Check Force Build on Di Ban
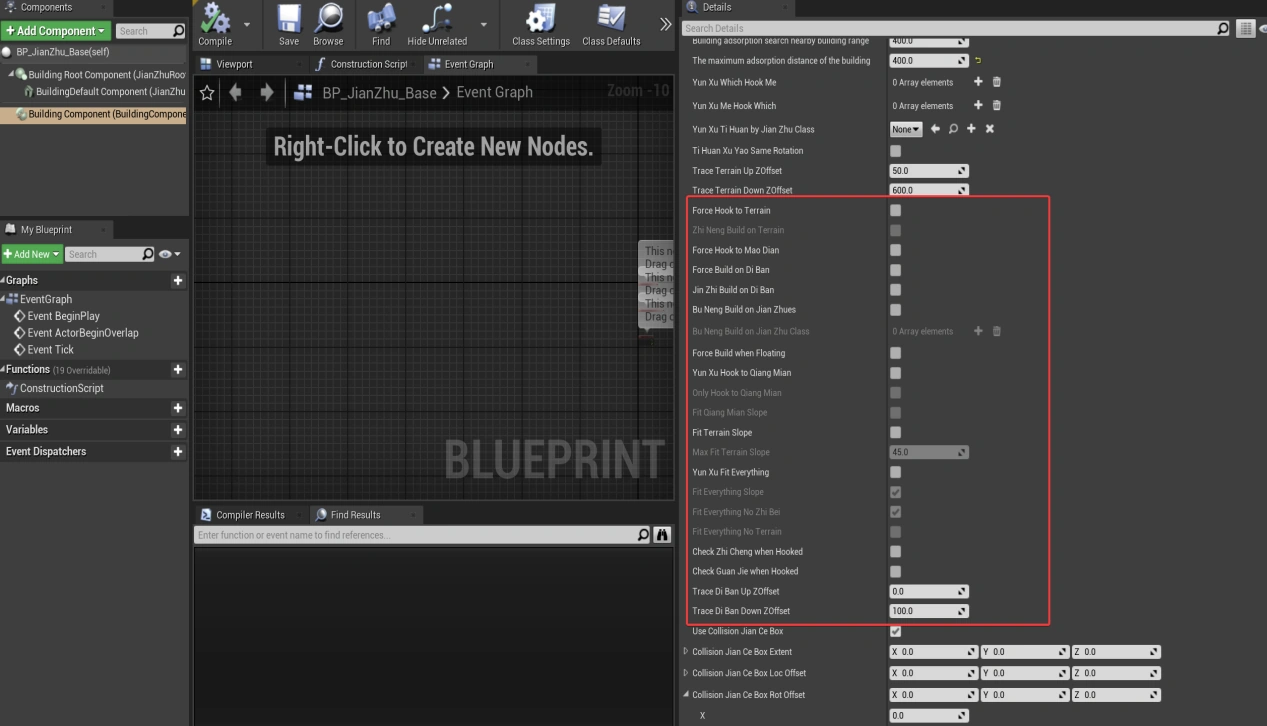This screenshot has width=1267, height=726. pos(895,270)
